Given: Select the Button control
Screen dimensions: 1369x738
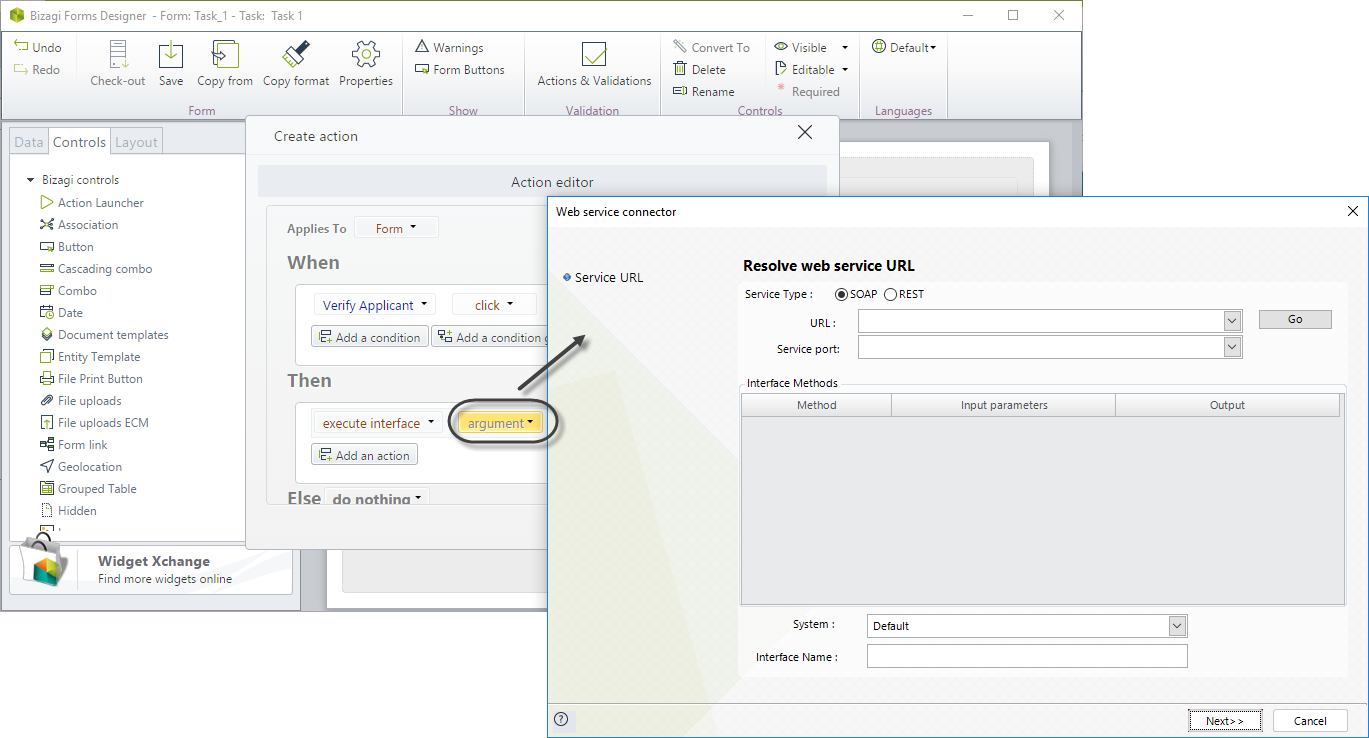Looking at the screenshot, I should click(x=67, y=246).
